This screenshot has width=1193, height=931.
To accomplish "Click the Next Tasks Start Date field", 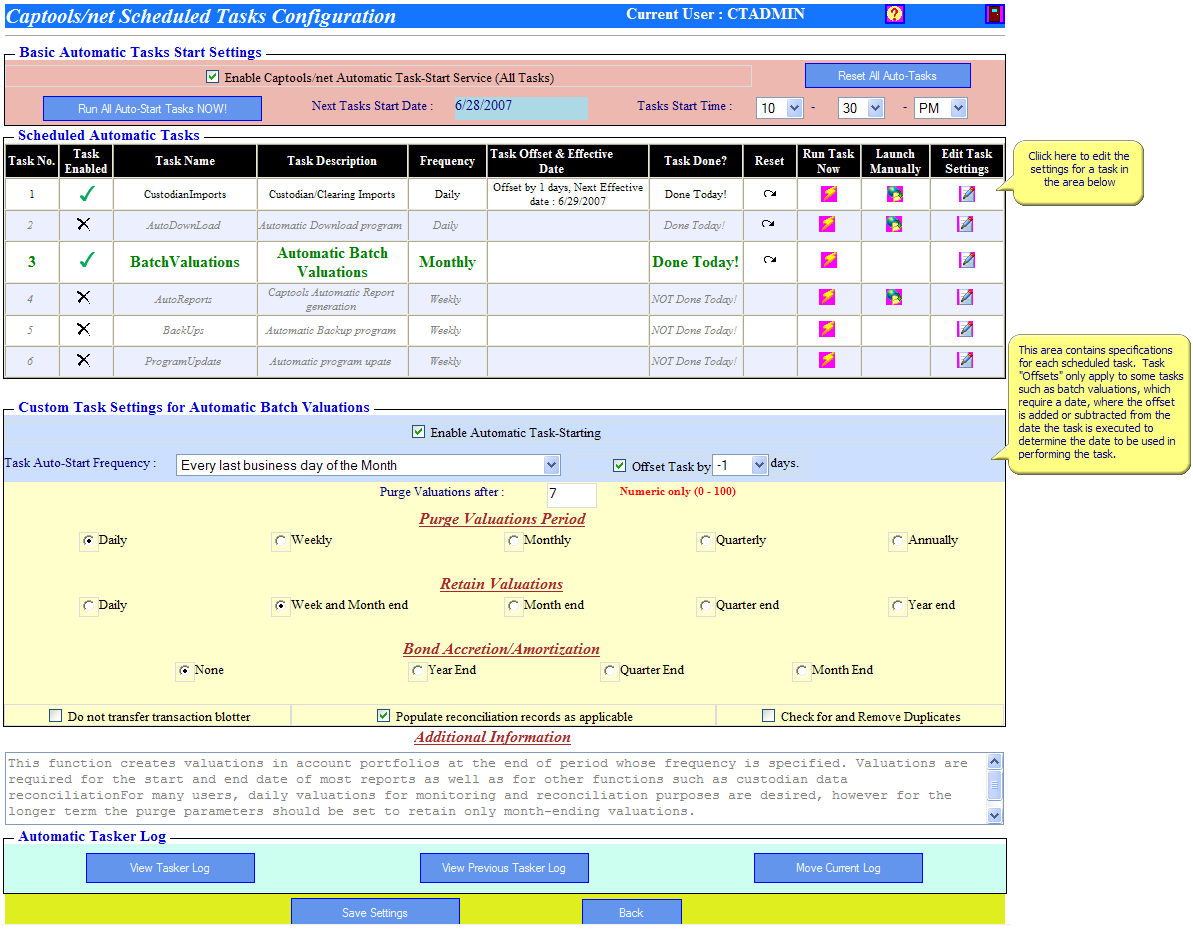I will (520, 108).
